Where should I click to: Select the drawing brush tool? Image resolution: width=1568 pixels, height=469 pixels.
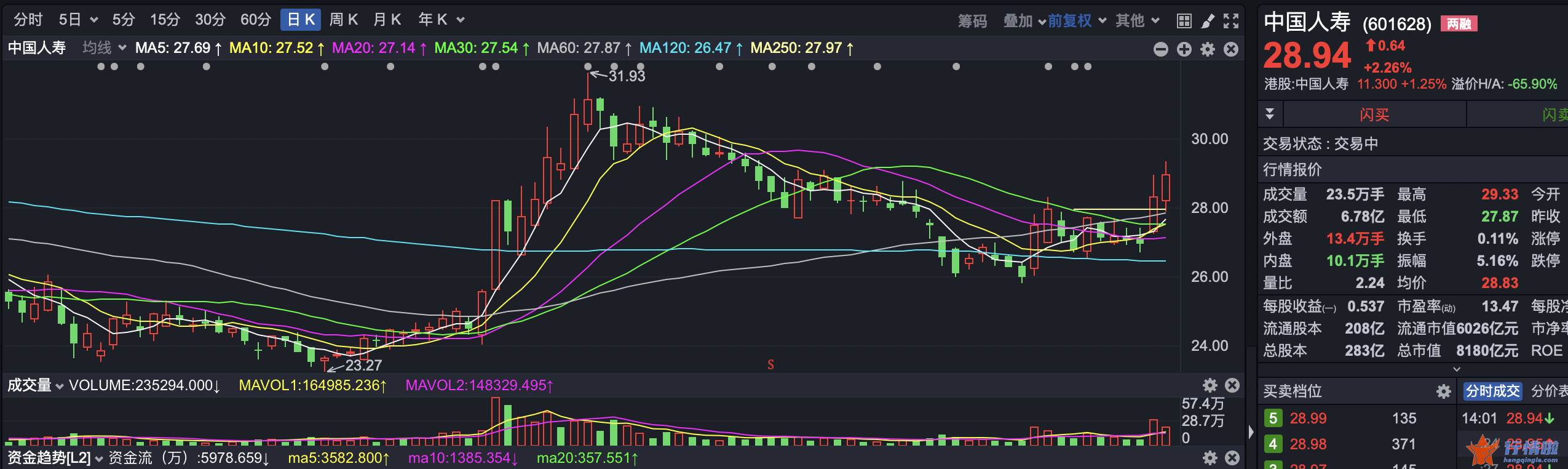click(1208, 21)
